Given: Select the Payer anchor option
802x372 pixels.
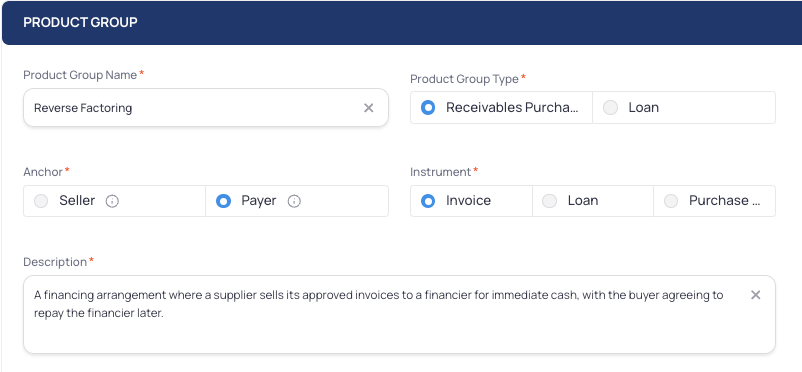Looking at the screenshot, I should 297,201.
